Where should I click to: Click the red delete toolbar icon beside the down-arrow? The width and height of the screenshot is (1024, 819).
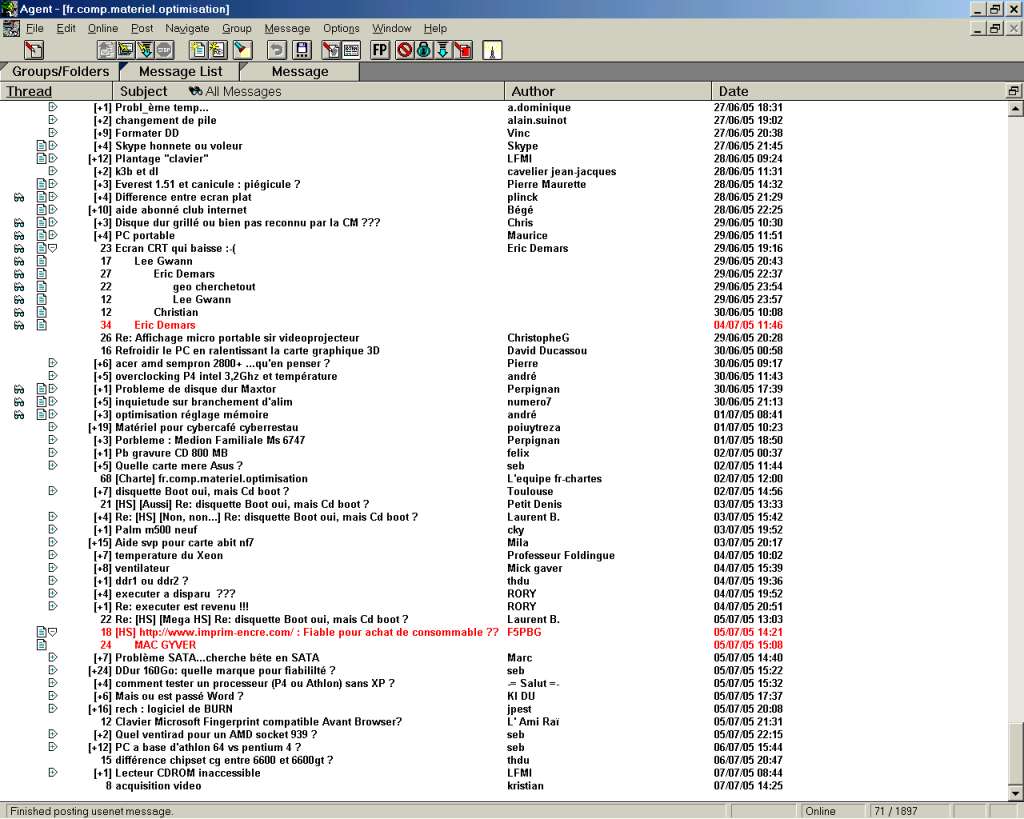click(x=462, y=50)
